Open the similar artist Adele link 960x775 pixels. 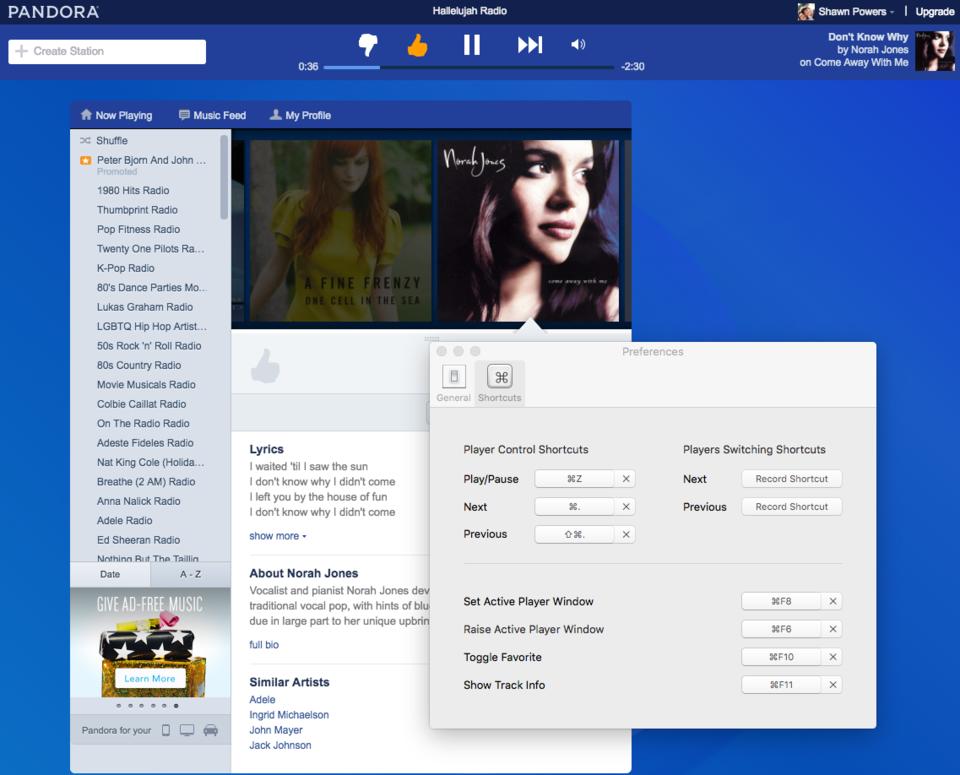(x=262, y=700)
